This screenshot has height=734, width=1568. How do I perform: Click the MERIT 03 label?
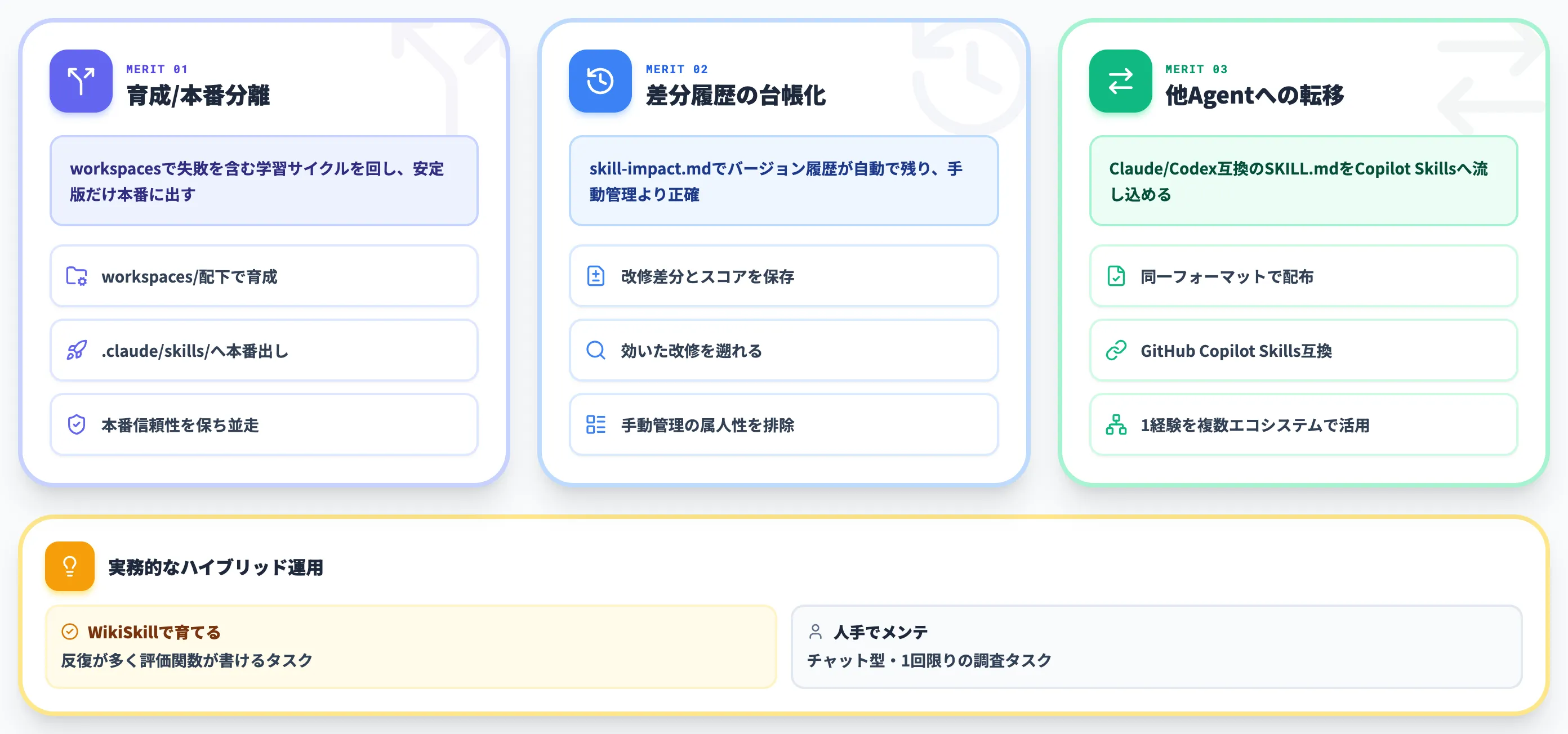click(x=1197, y=69)
